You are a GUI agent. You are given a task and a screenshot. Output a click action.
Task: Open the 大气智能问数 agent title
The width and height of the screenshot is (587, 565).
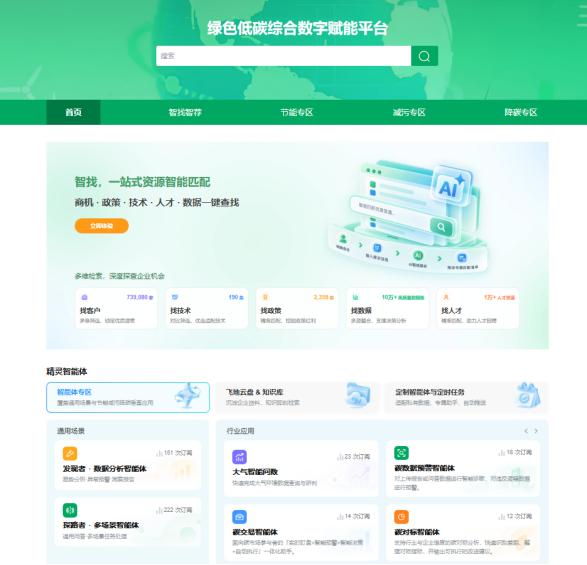pyautogui.click(x=255, y=472)
